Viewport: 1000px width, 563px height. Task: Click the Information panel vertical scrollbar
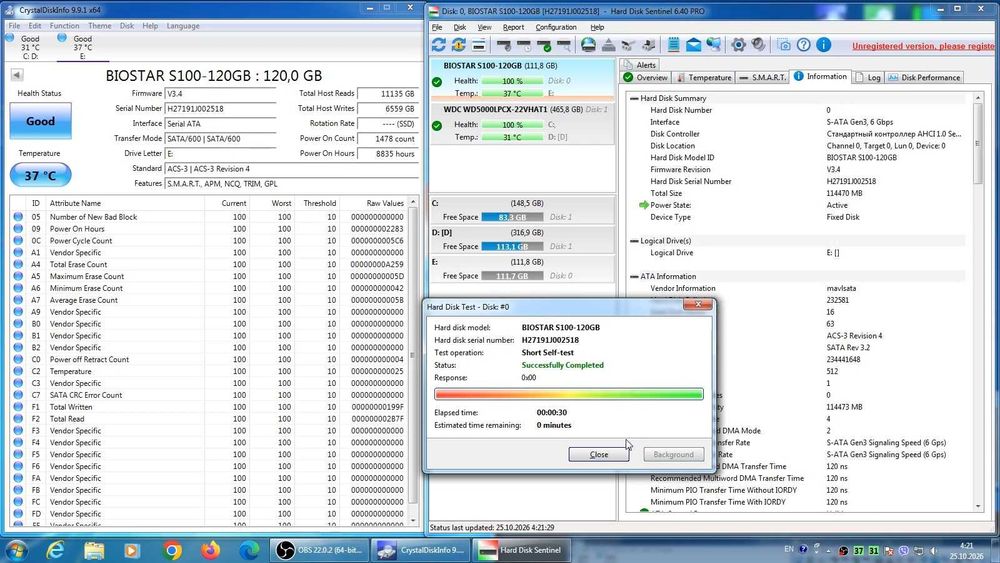[x=978, y=302]
